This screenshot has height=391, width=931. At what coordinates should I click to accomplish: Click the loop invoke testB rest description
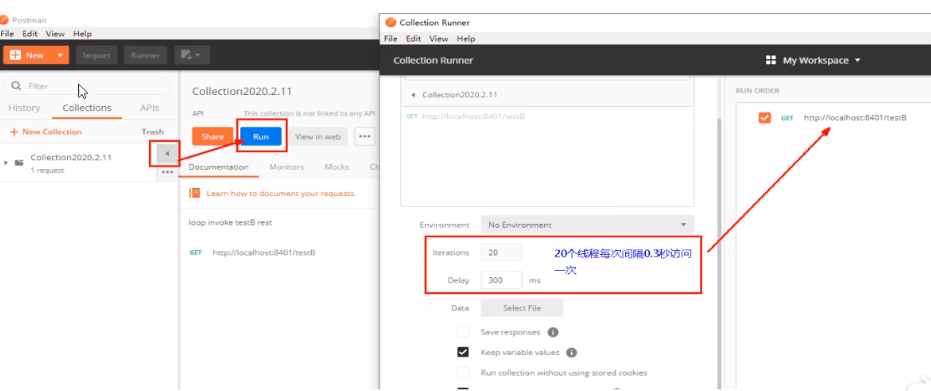pos(230,222)
